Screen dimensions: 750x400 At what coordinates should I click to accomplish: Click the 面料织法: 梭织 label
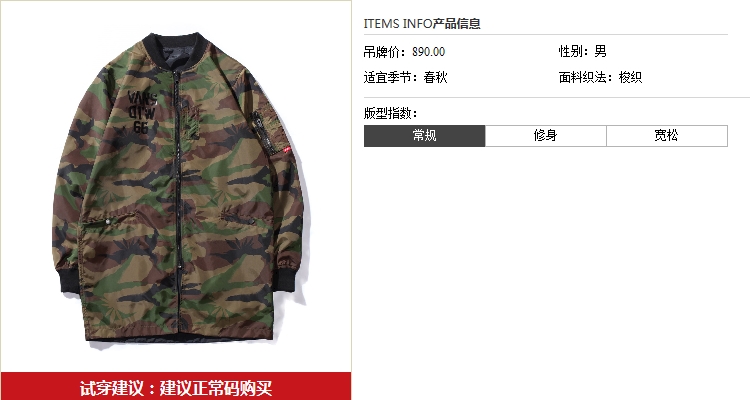click(x=600, y=77)
